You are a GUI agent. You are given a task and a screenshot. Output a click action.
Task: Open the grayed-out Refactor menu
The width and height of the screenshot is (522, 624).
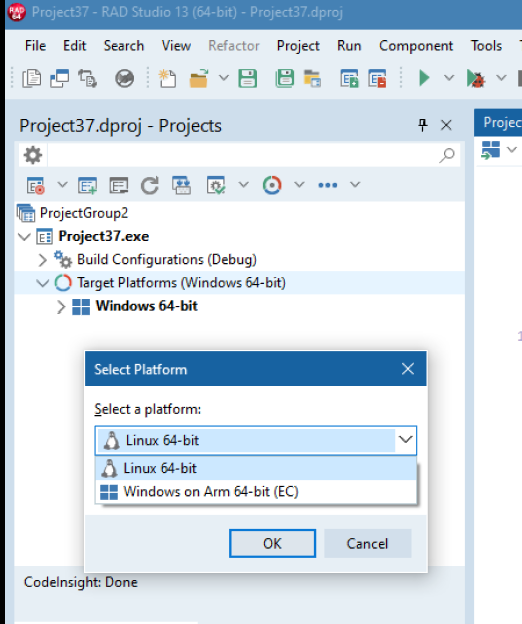click(x=234, y=46)
